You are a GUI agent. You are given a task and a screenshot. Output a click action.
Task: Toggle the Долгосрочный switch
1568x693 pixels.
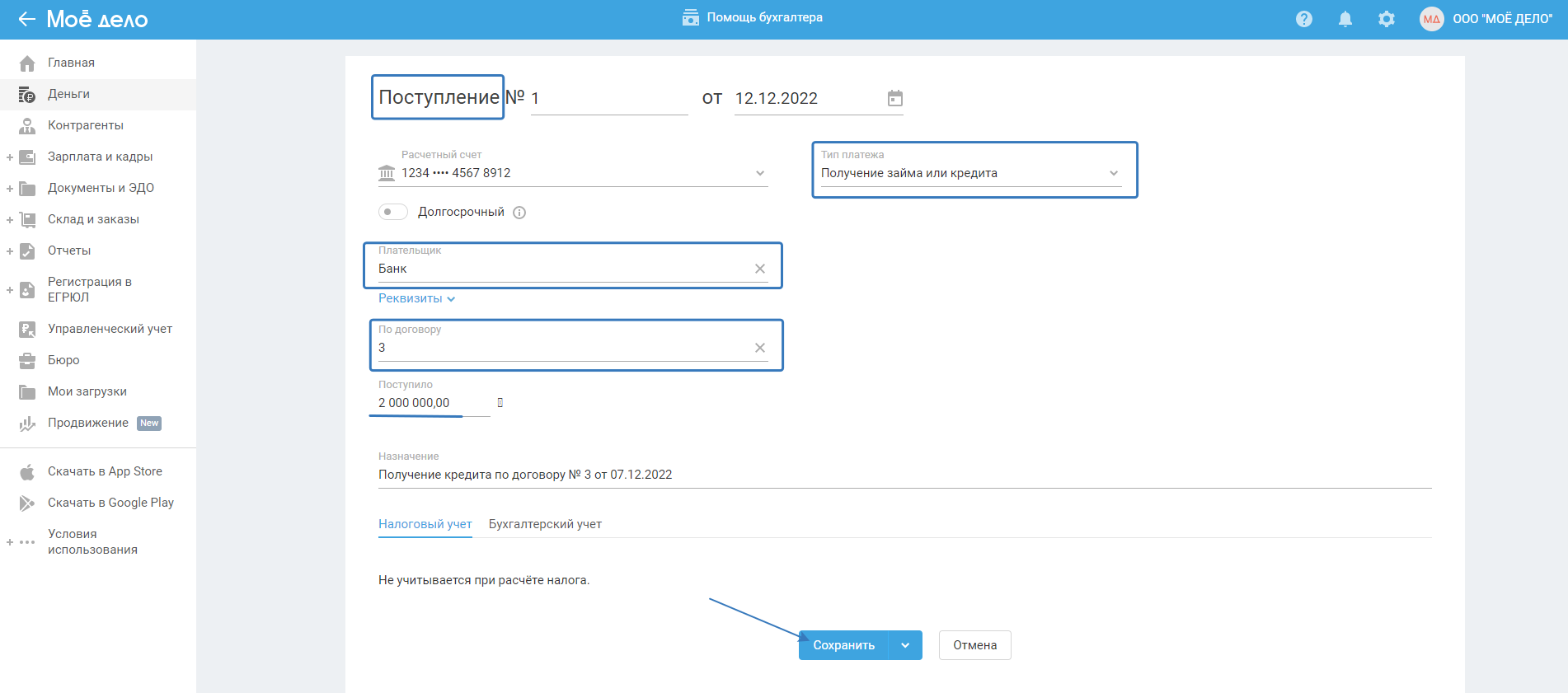[393, 212]
